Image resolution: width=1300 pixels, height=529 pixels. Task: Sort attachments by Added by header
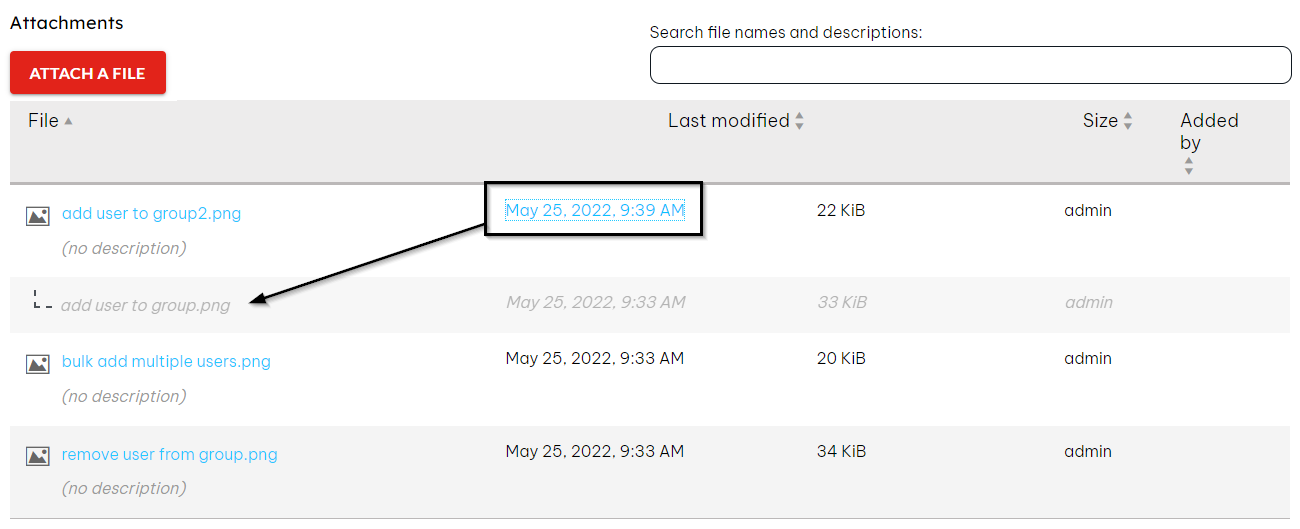pos(1209,131)
